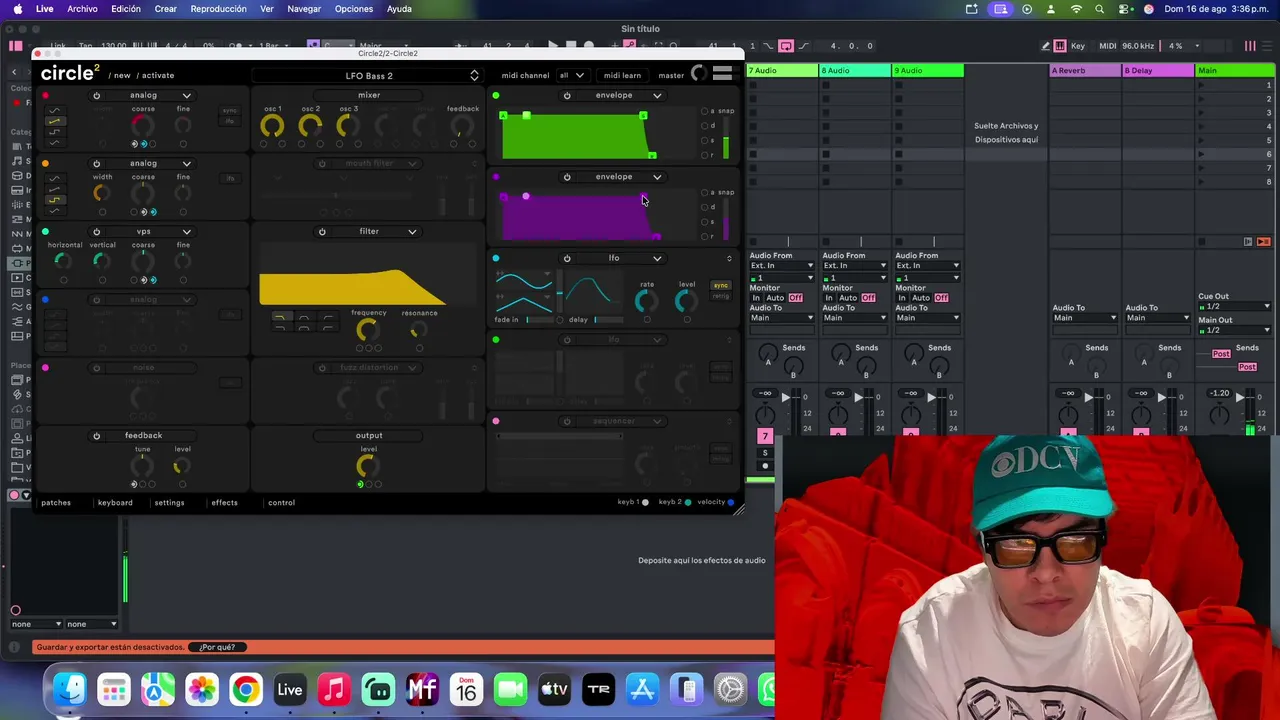Click the Key mapping button in Live
This screenshot has width=1280, height=720.
click(x=1077, y=46)
